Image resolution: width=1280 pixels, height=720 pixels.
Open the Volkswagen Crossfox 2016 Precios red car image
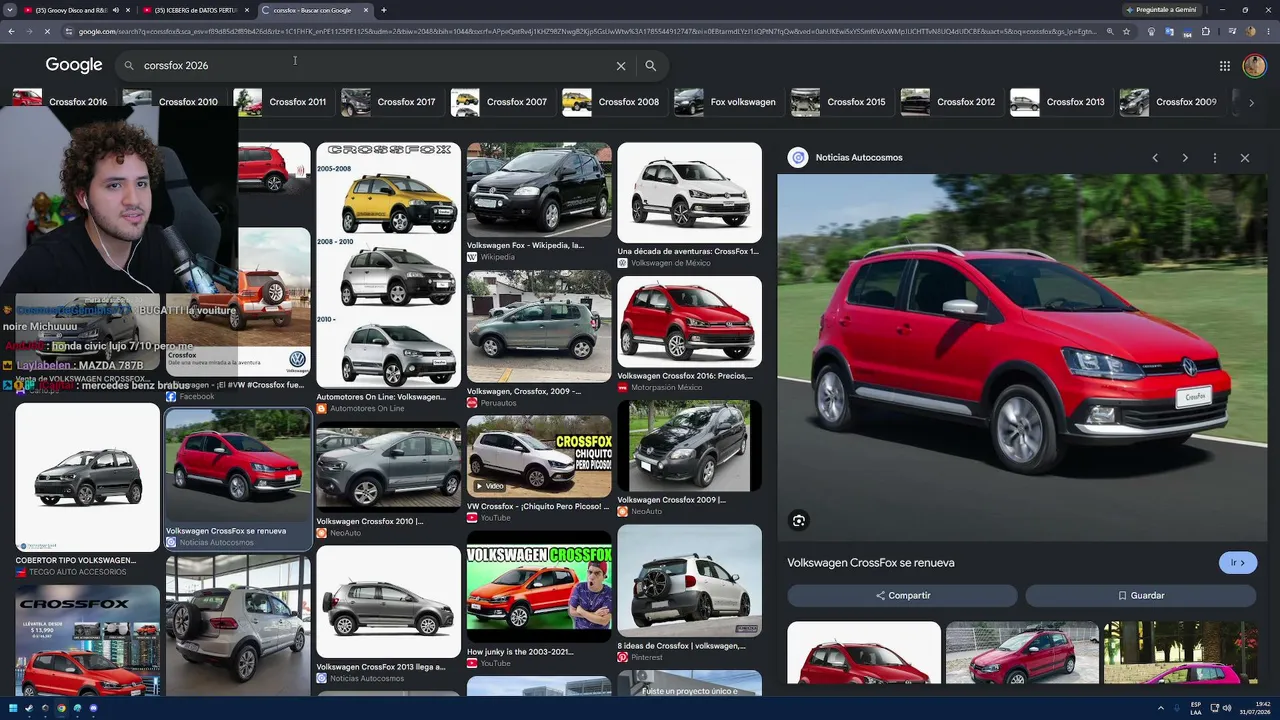click(x=689, y=322)
